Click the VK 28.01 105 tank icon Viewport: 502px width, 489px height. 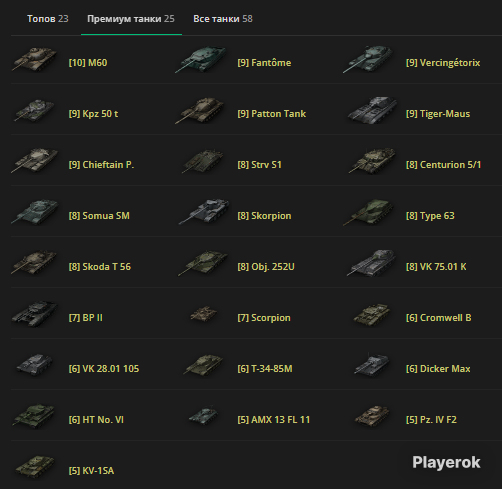coord(34,365)
